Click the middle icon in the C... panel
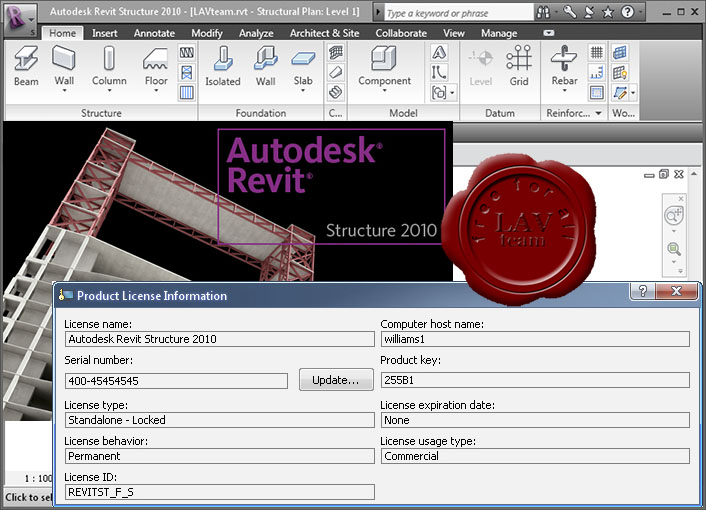This screenshot has height=510, width=706. (335, 72)
